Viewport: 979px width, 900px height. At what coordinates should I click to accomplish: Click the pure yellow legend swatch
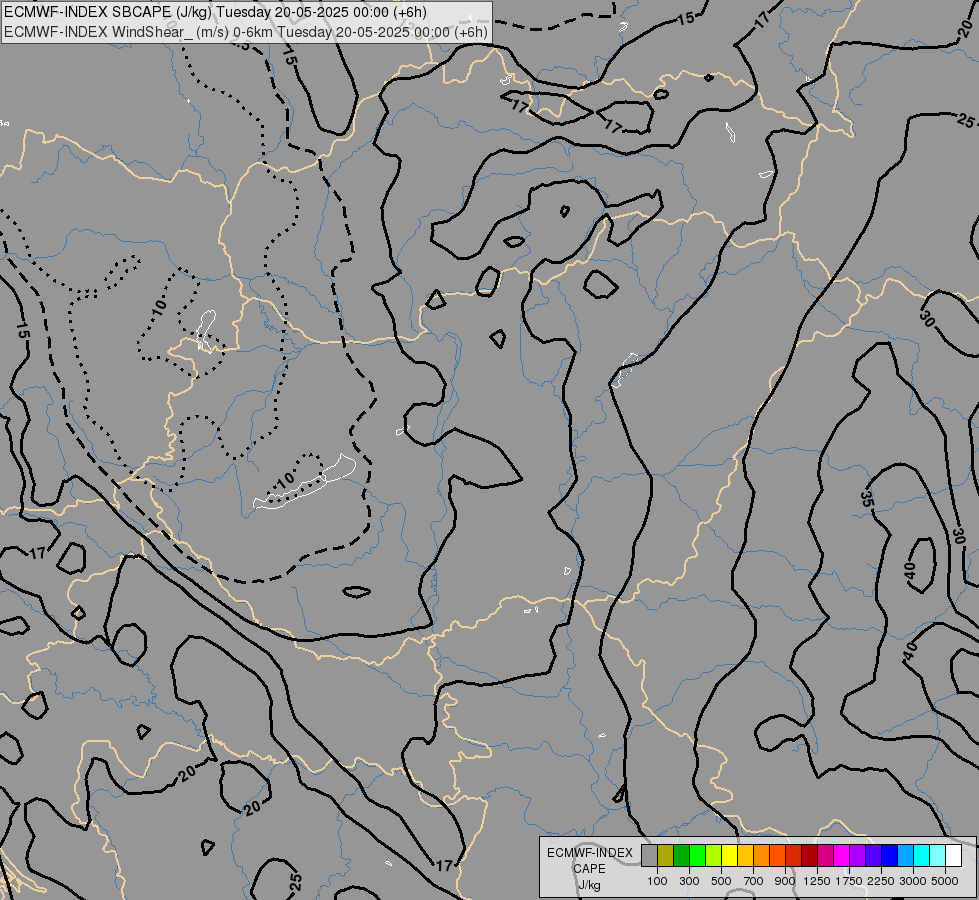coord(729,855)
